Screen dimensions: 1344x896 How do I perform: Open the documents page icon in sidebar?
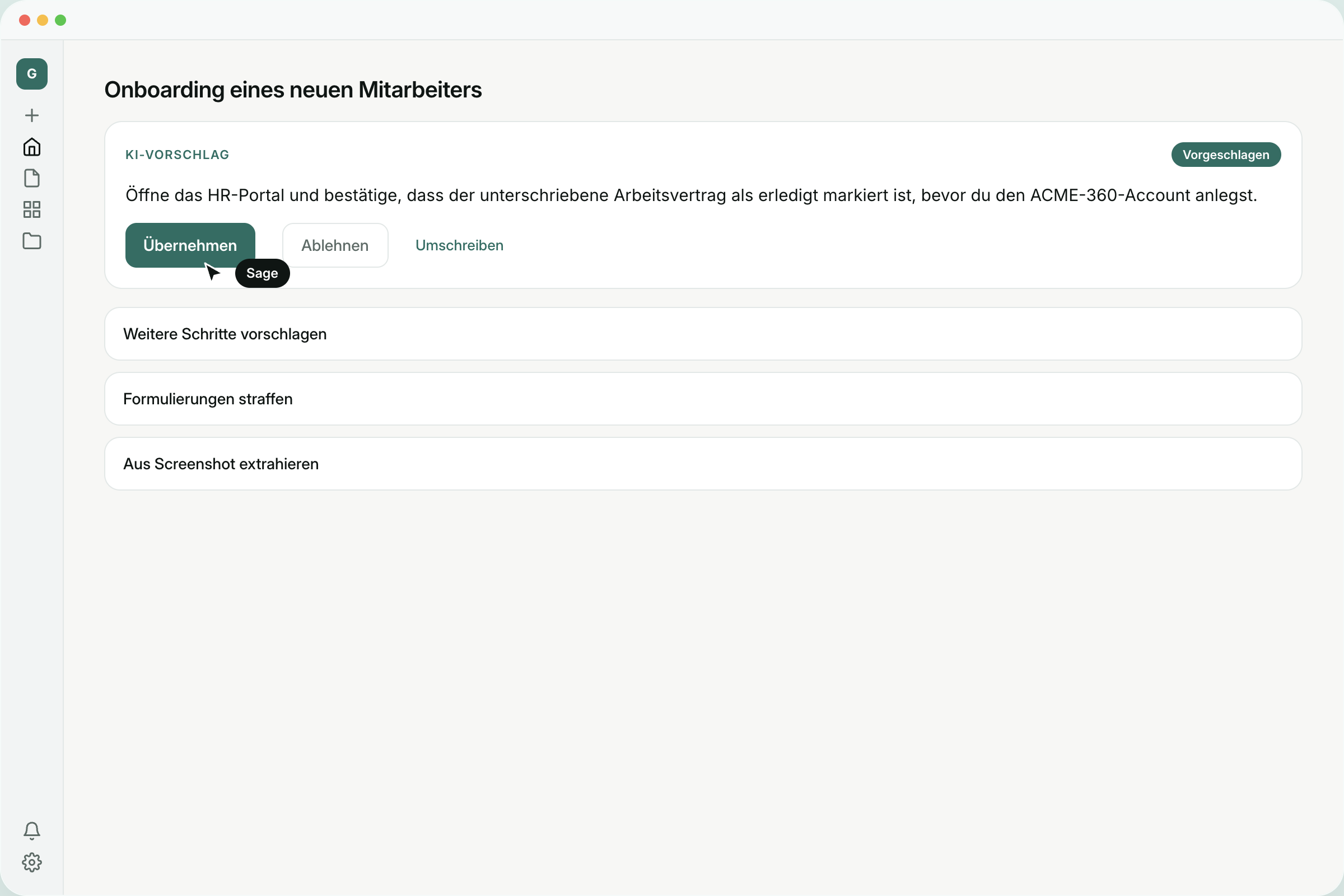(x=32, y=178)
